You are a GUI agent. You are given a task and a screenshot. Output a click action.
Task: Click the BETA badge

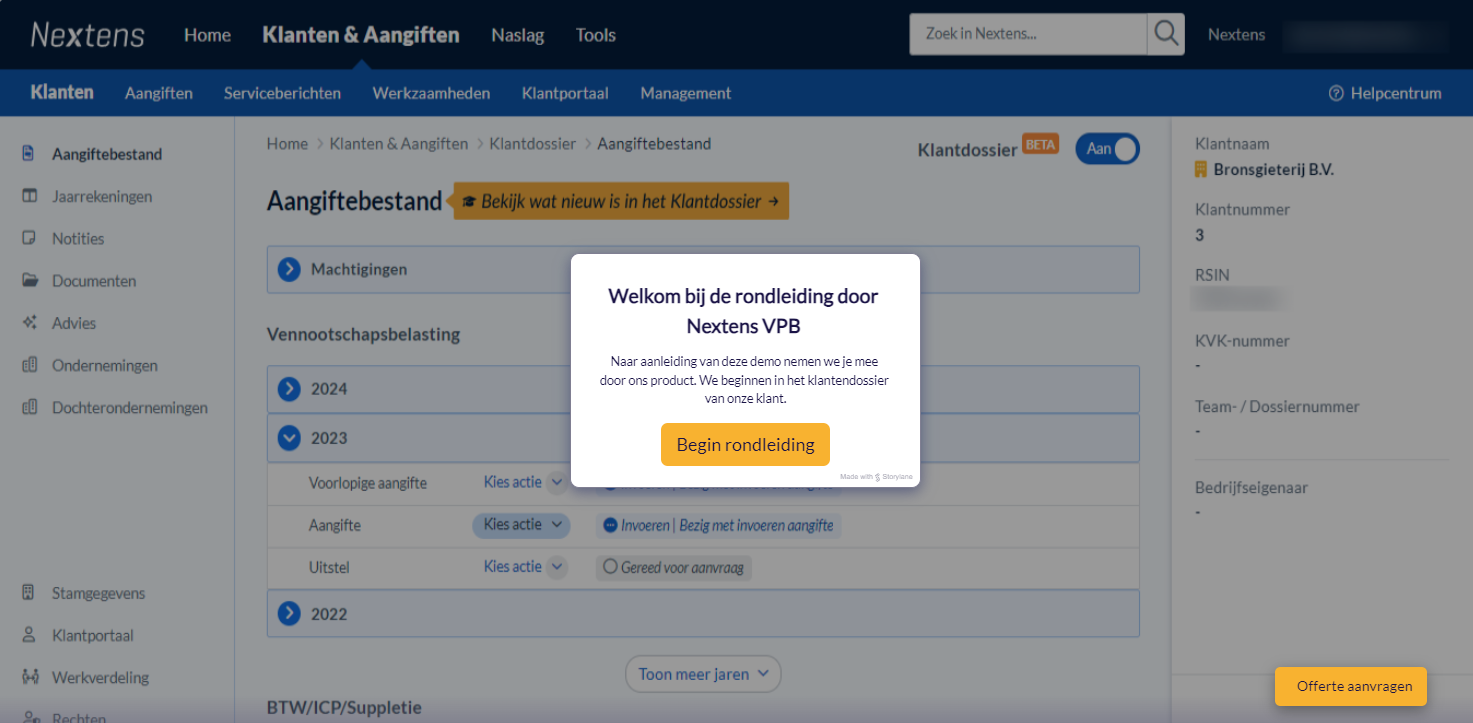[x=1040, y=144]
